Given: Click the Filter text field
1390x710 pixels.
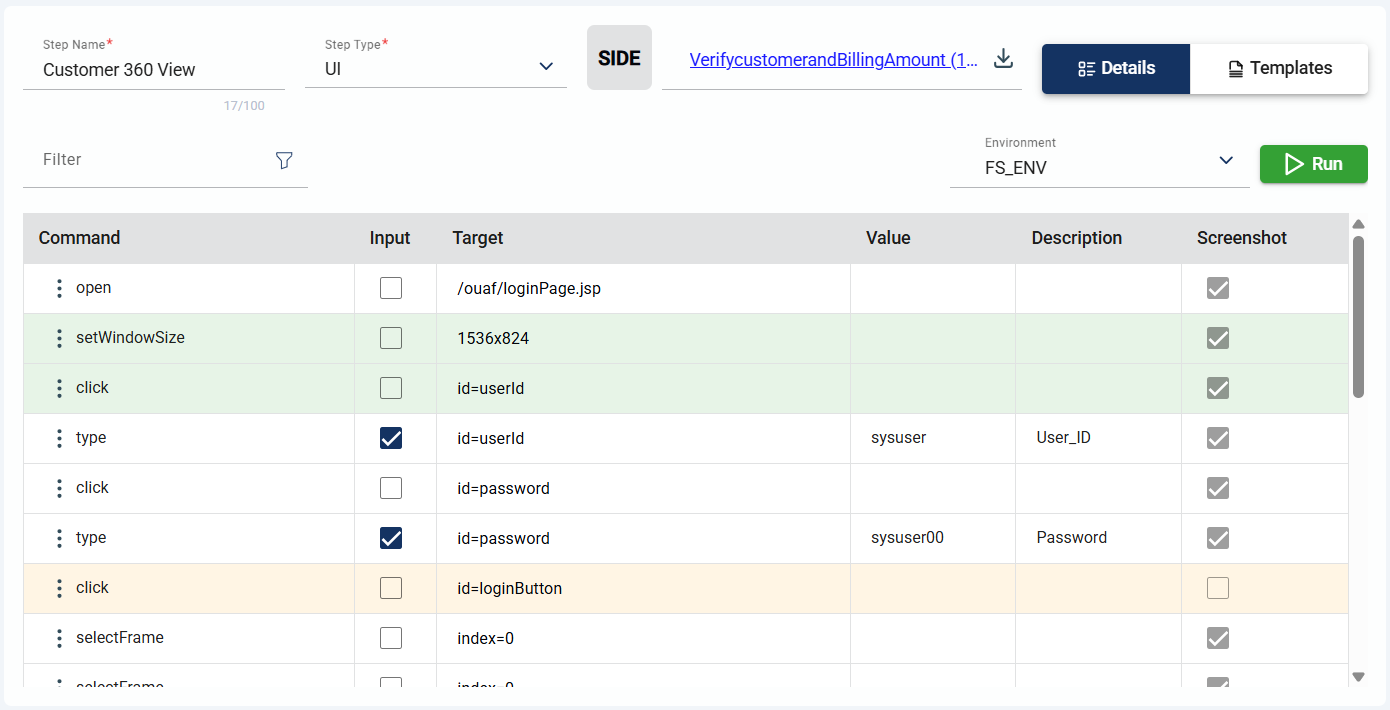Looking at the screenshot, I should pyautogui.click(x=150, y=160).
